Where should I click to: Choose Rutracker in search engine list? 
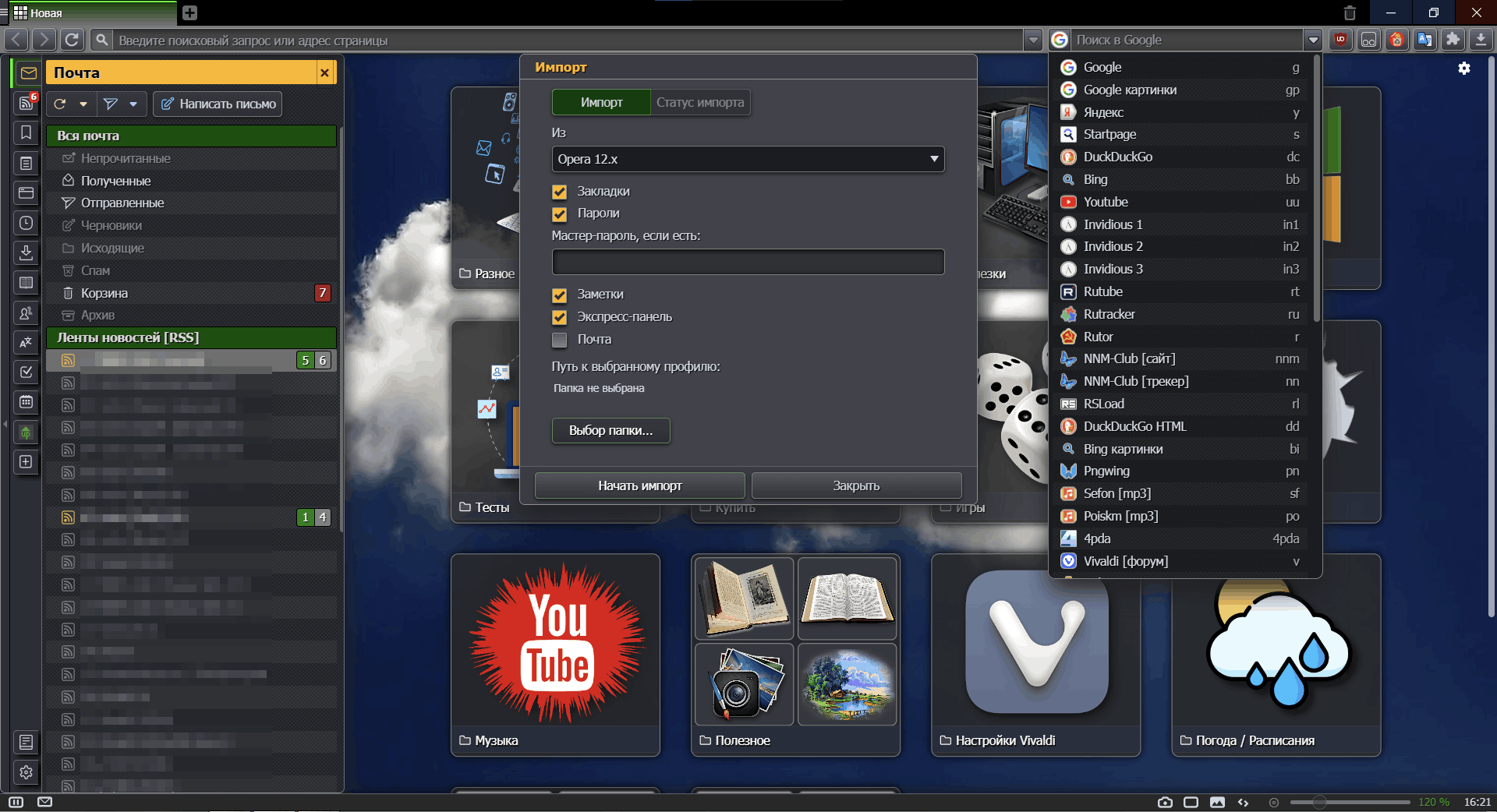tap(1180, 314)
